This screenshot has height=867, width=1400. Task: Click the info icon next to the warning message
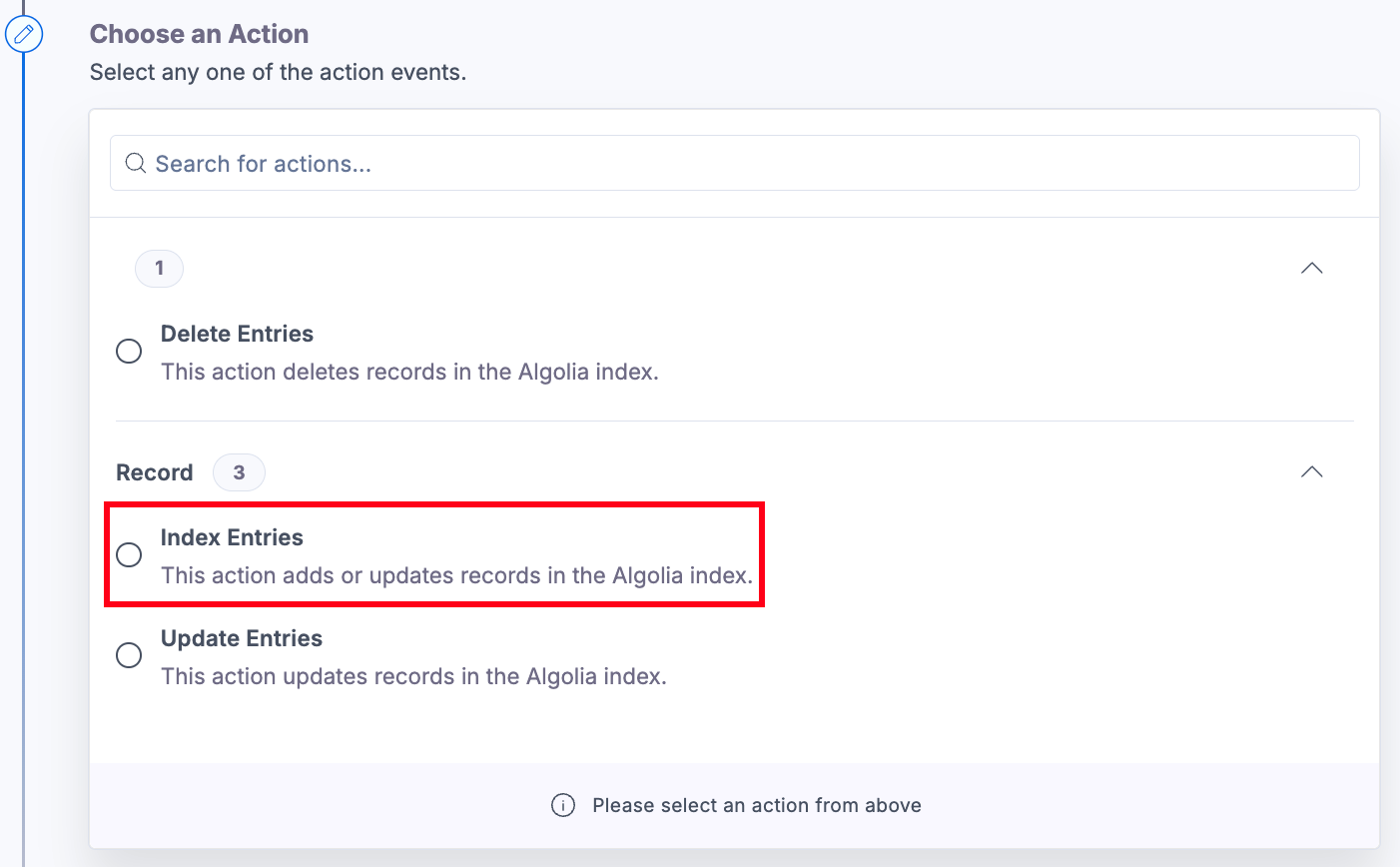click(x=562, y=805)
